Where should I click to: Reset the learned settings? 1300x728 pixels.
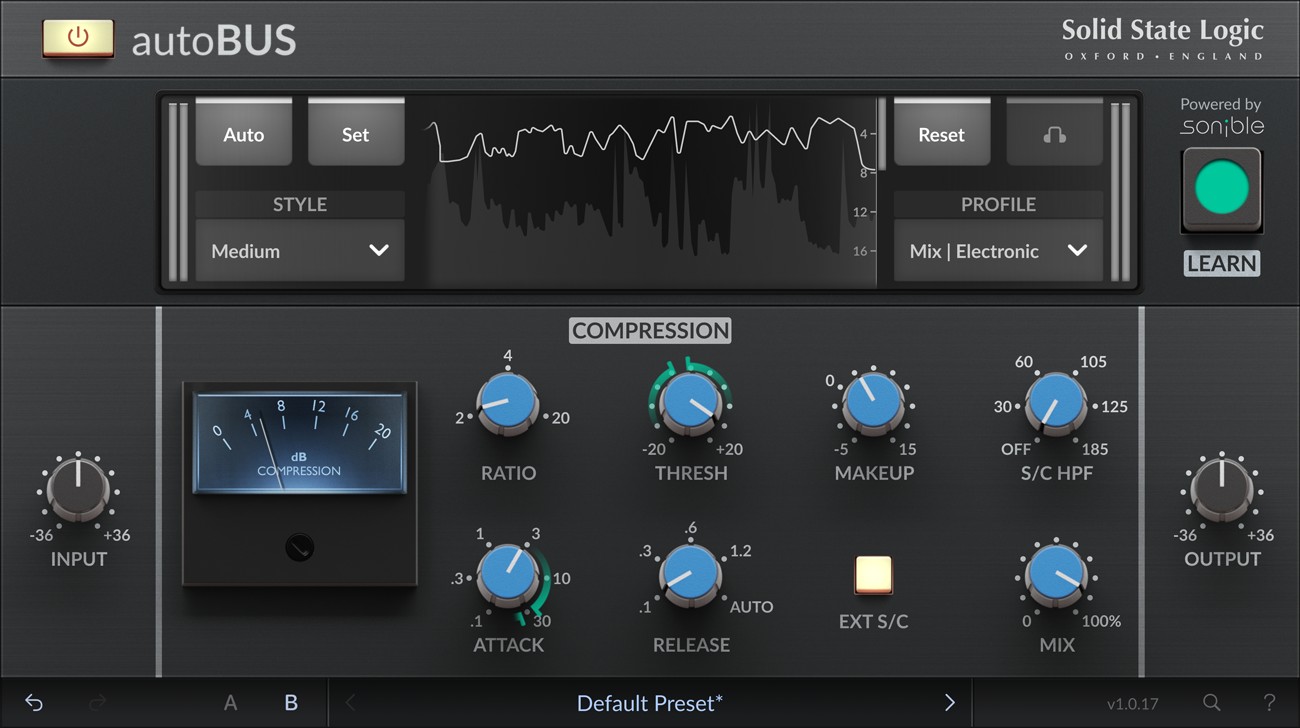tap(941, 133)
